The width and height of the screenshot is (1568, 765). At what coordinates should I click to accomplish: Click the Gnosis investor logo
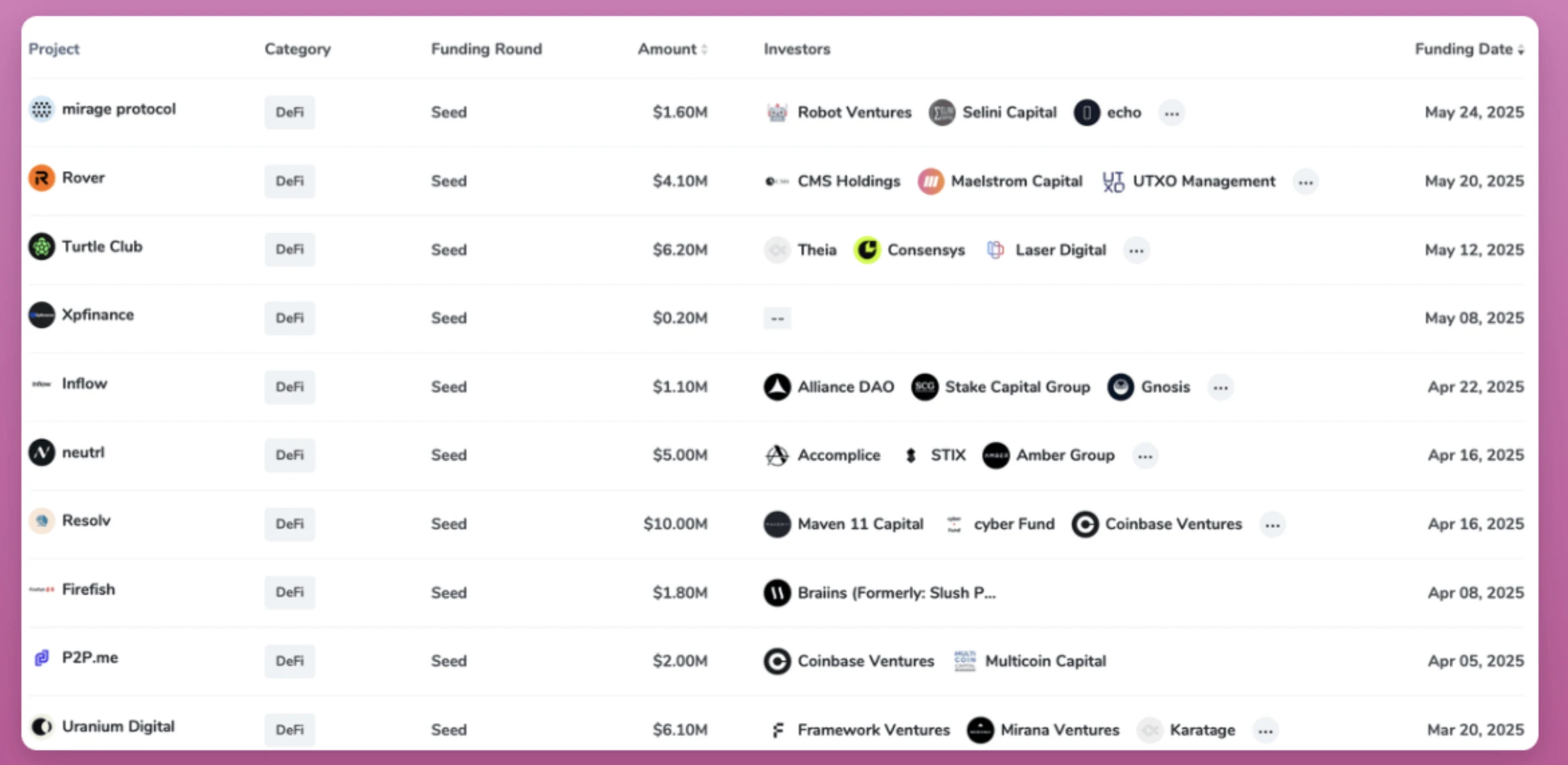pos(1120,387)
